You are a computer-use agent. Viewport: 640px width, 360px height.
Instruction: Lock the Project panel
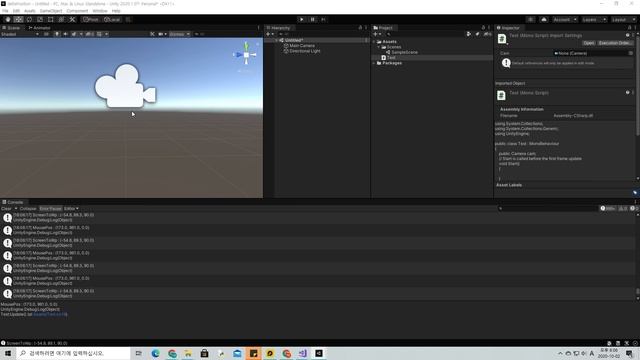[x=483, y=28]
